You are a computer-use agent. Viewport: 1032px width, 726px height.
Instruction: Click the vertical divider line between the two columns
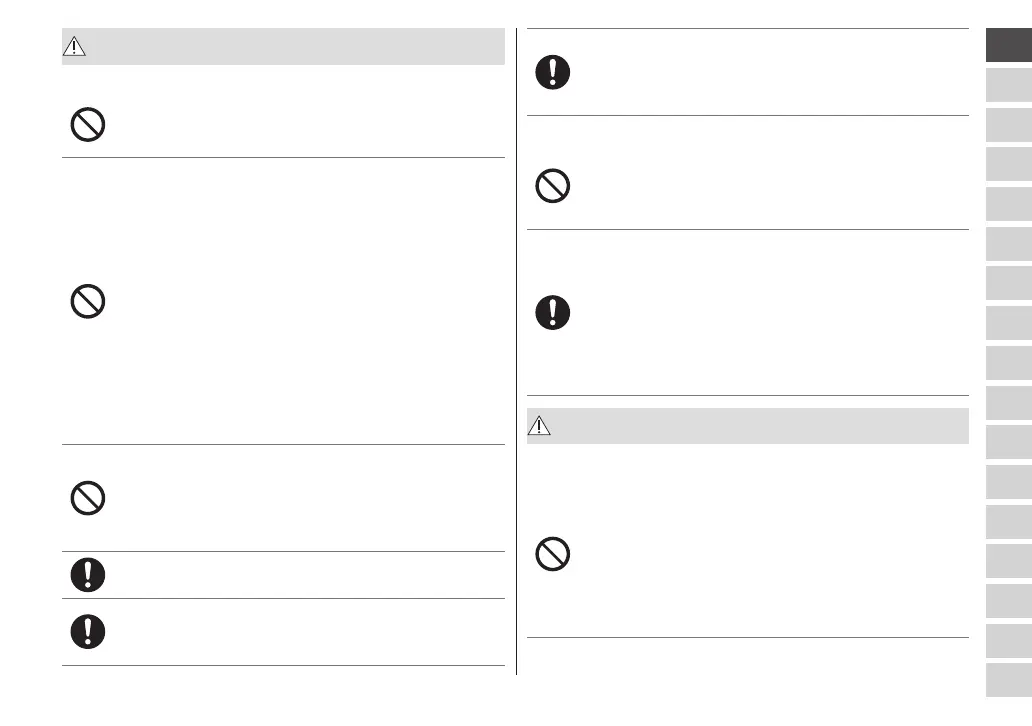point(517,350)
